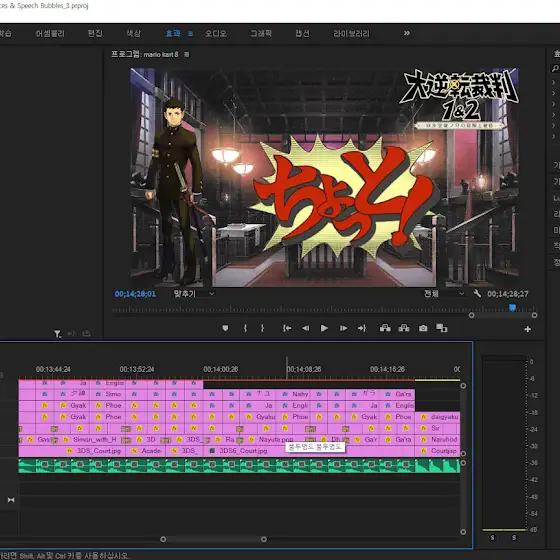Viewport: 560px width, 560px height.
Task: Open the 효과 workspace menu icon
Action: [x=190, y=34]
